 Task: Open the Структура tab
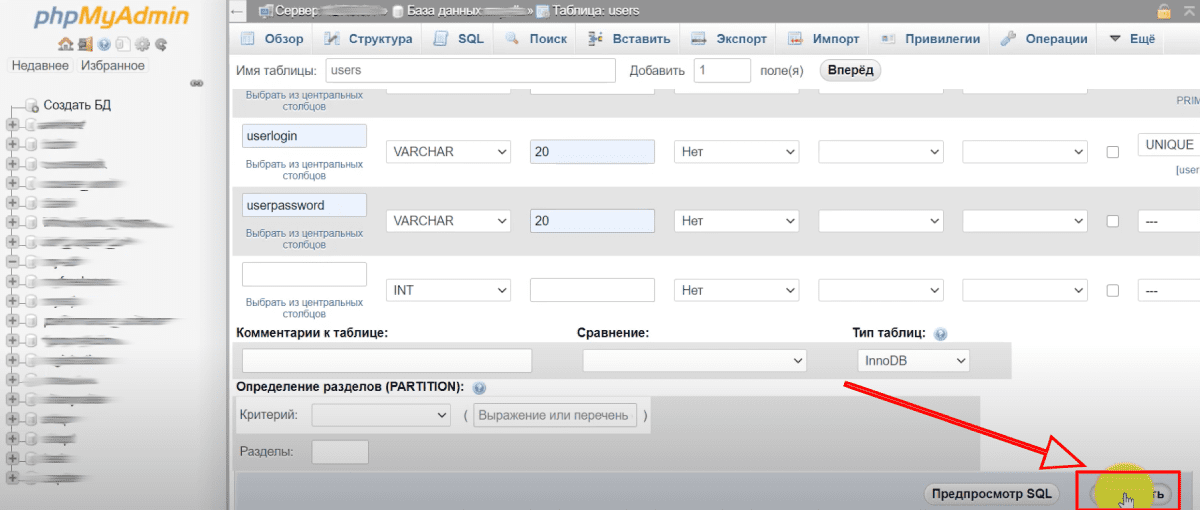coord(369,39)
